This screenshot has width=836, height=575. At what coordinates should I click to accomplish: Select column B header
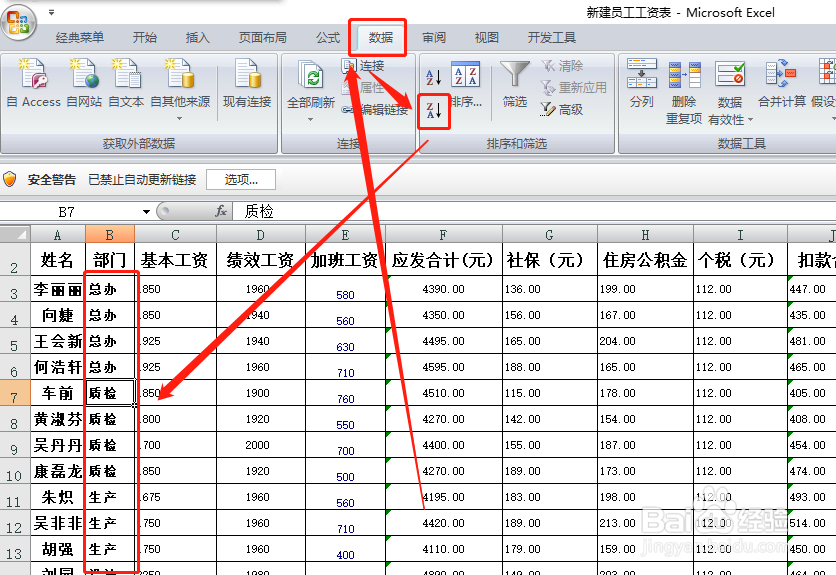tap(110, 235)
